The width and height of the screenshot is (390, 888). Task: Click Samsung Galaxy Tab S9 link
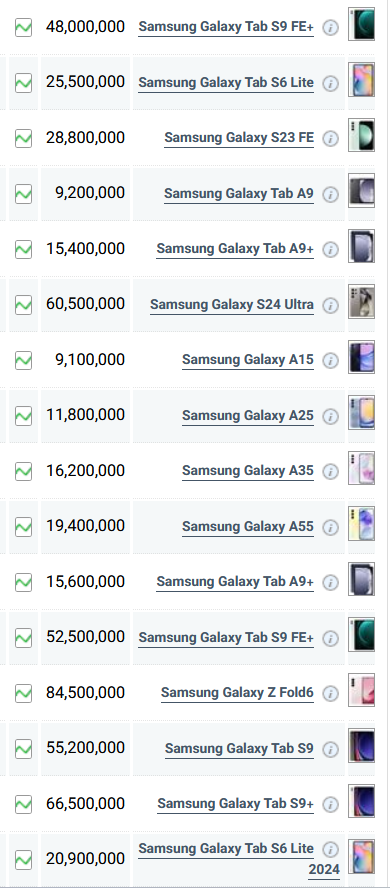[239, 749]
